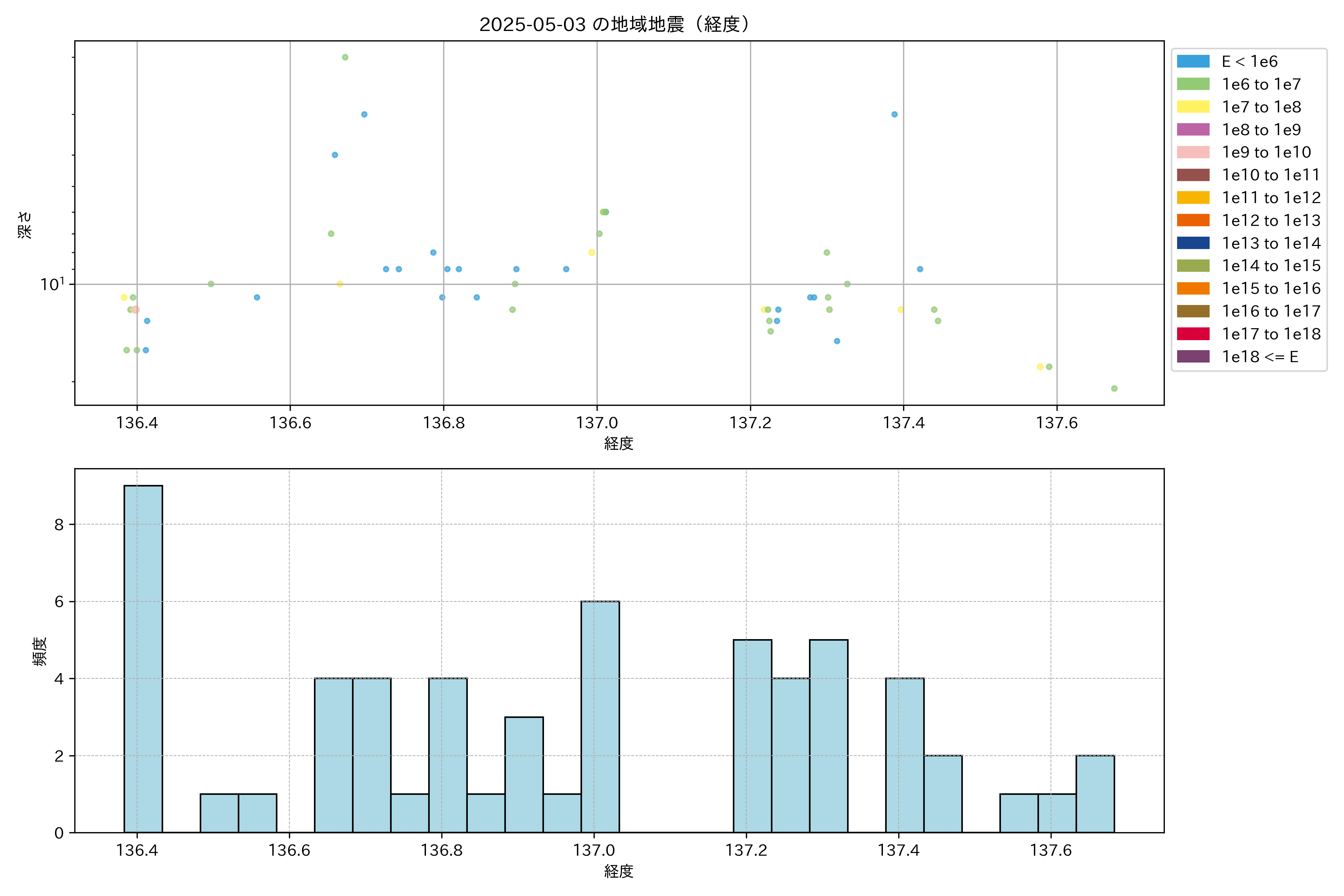Click the yellow '1e7 to 1e8' legend swatch
The image size is (1344, 896).
coord(1193,107)
